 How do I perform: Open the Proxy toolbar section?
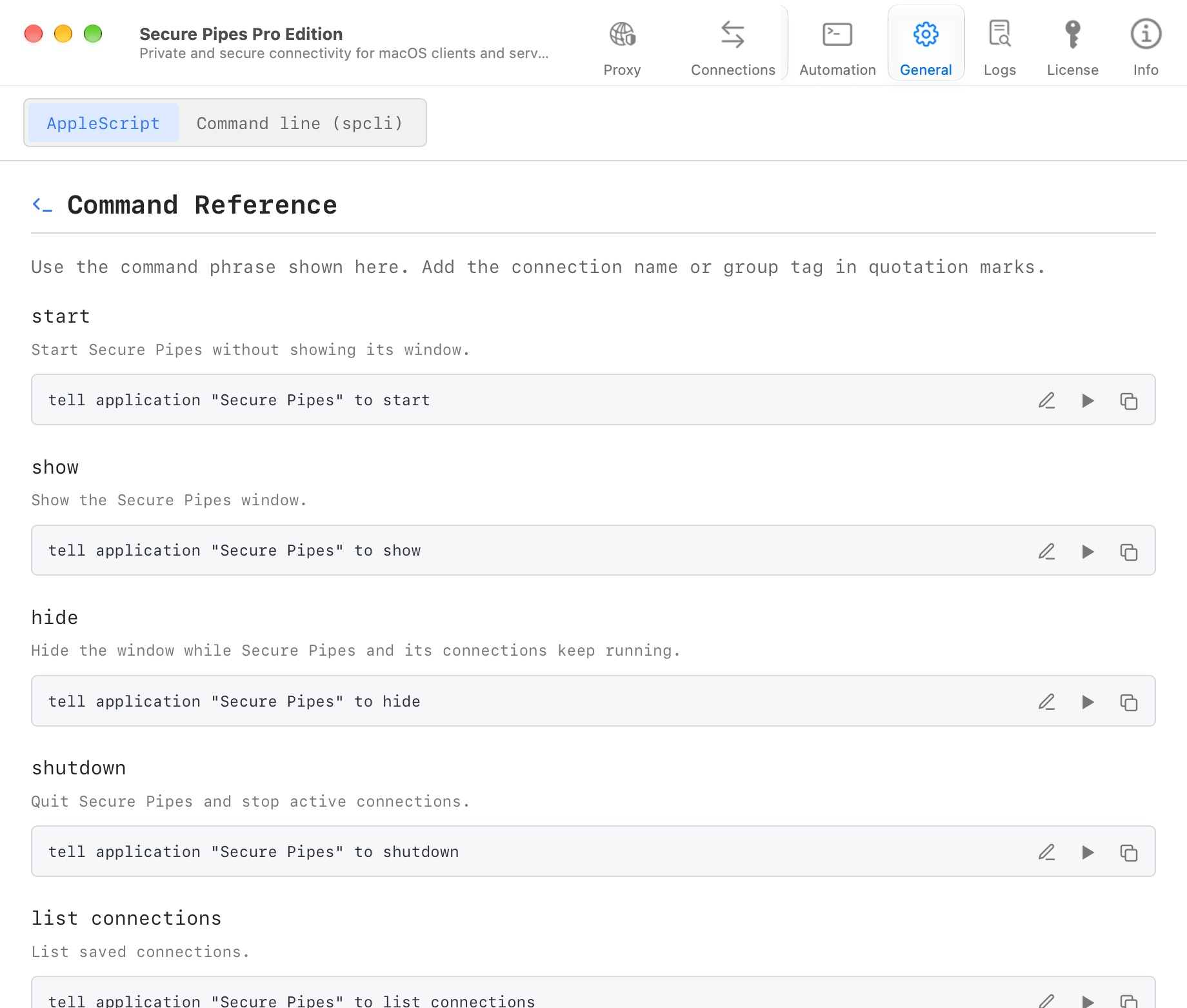(622, 47)
